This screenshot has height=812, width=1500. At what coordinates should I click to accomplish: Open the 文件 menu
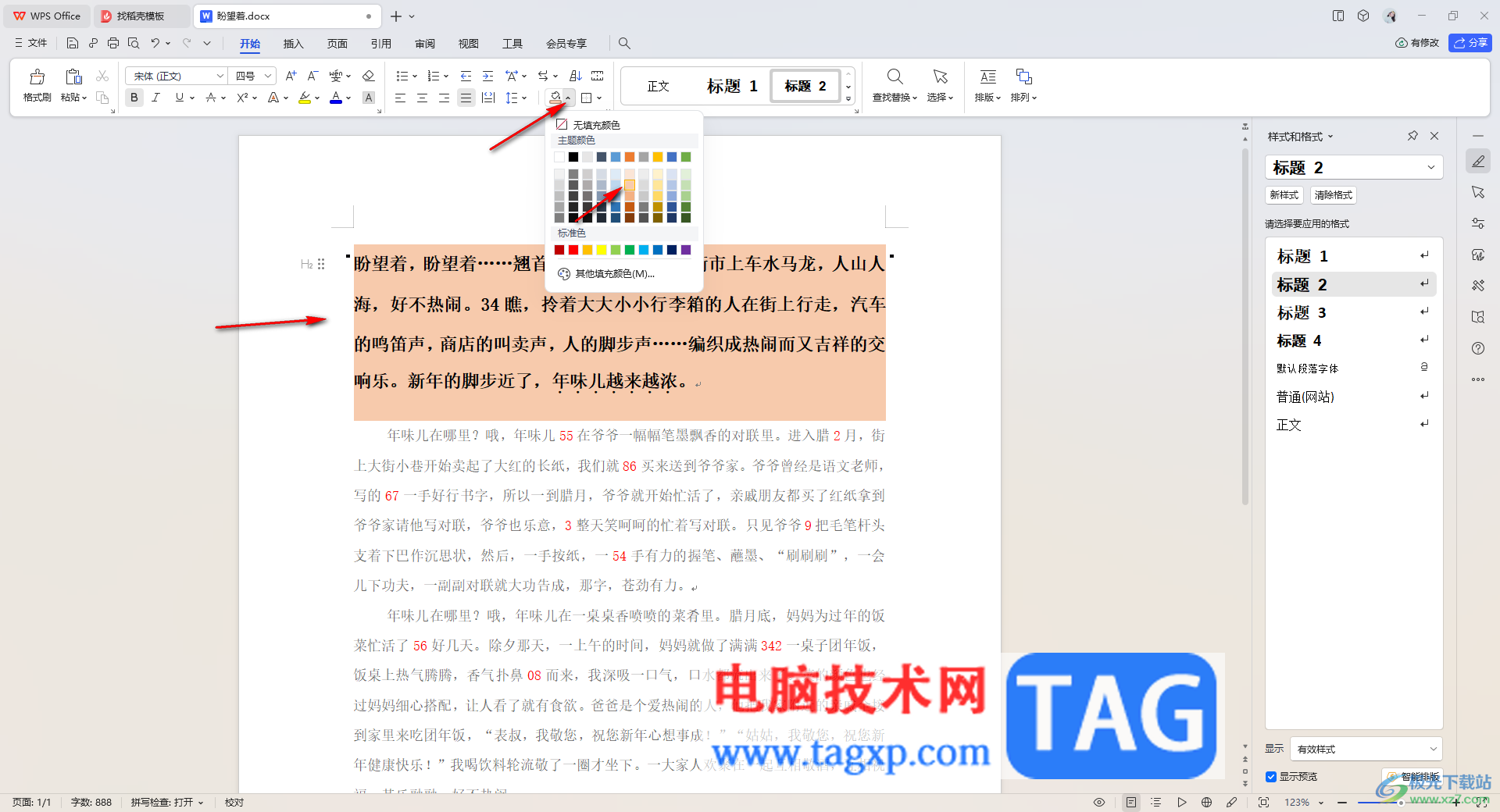[31, 43]
